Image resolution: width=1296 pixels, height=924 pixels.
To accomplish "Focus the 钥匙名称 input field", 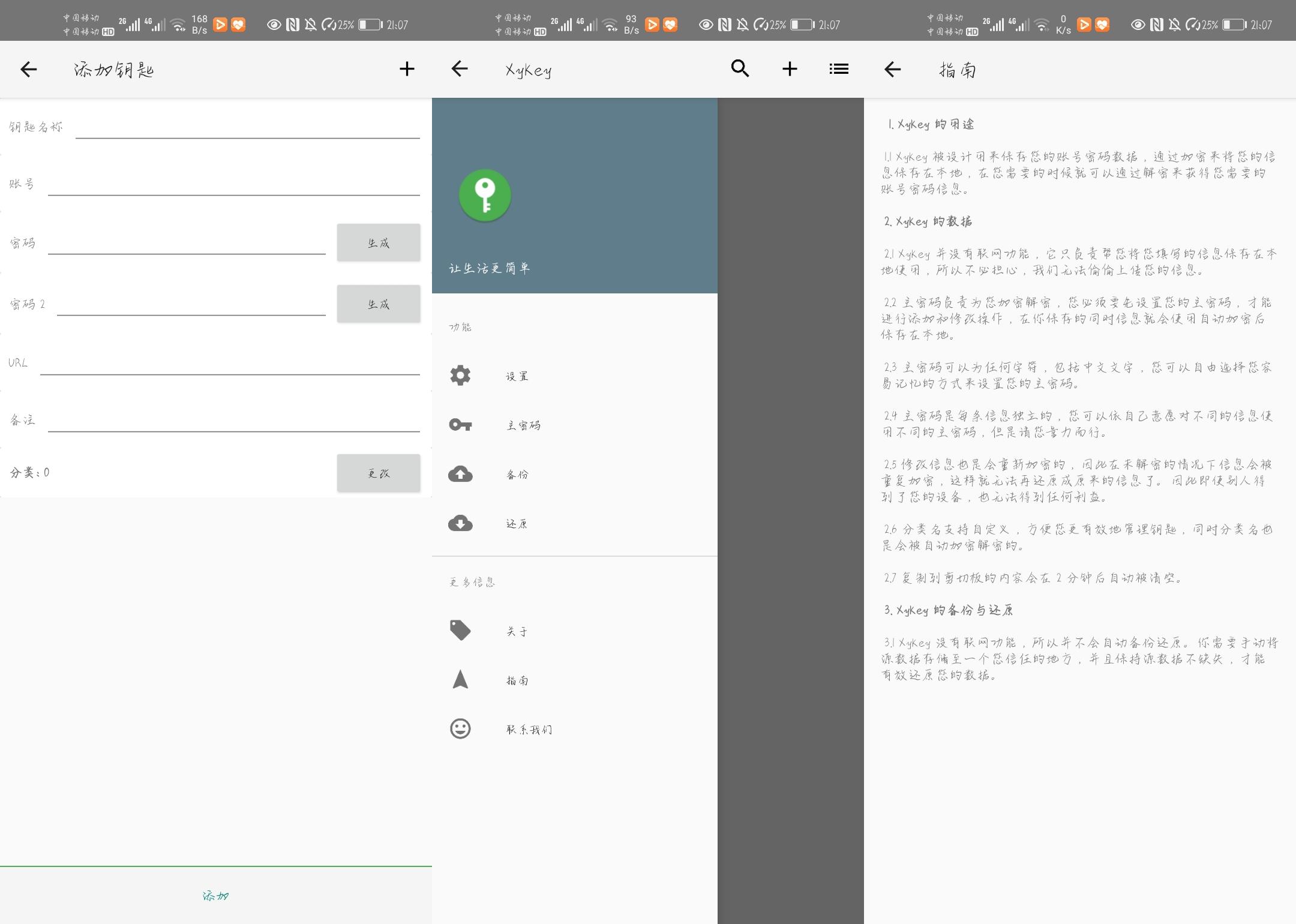I will (247, 127).
